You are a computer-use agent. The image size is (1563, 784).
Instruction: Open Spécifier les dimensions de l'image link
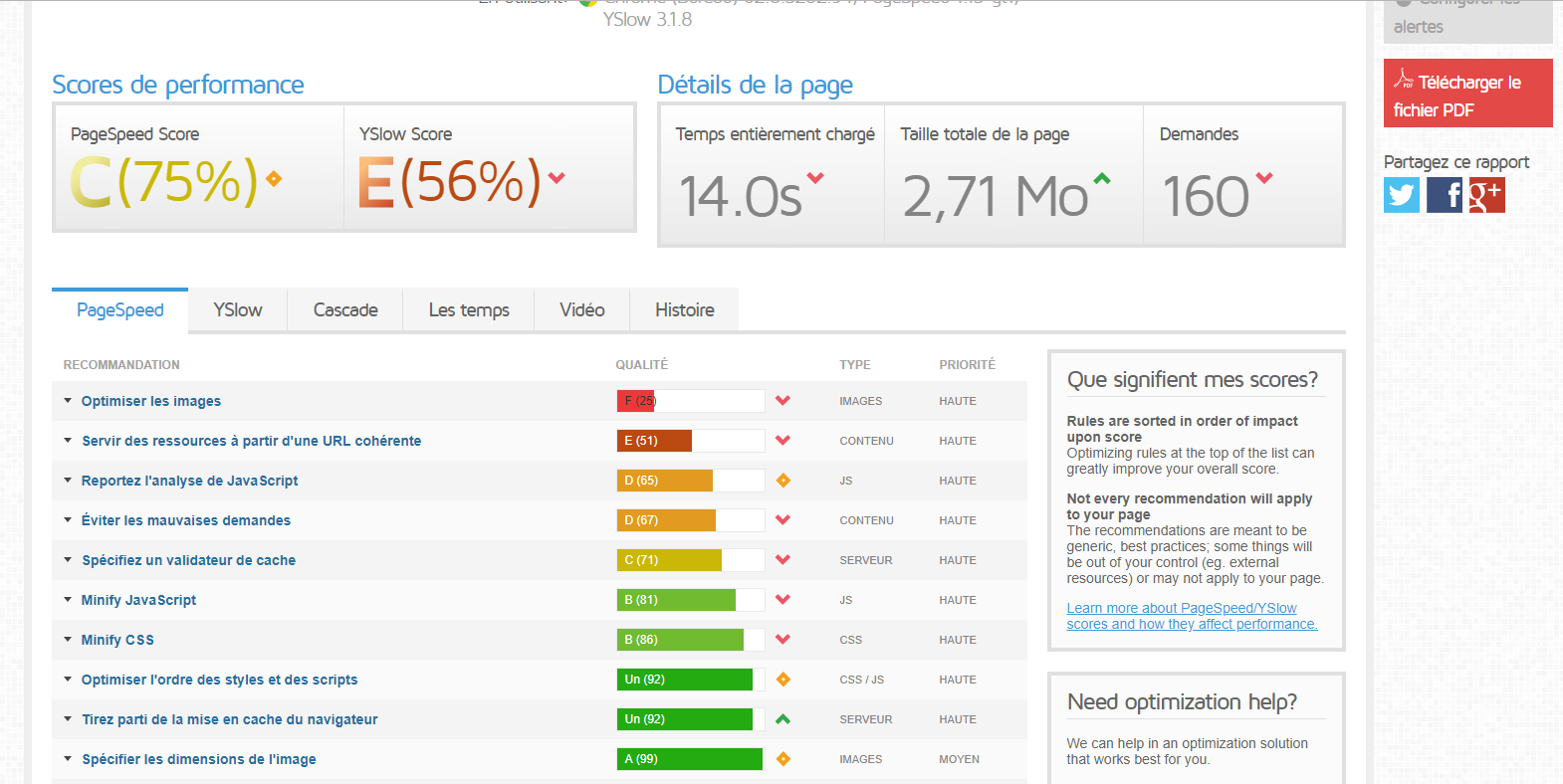199,759
